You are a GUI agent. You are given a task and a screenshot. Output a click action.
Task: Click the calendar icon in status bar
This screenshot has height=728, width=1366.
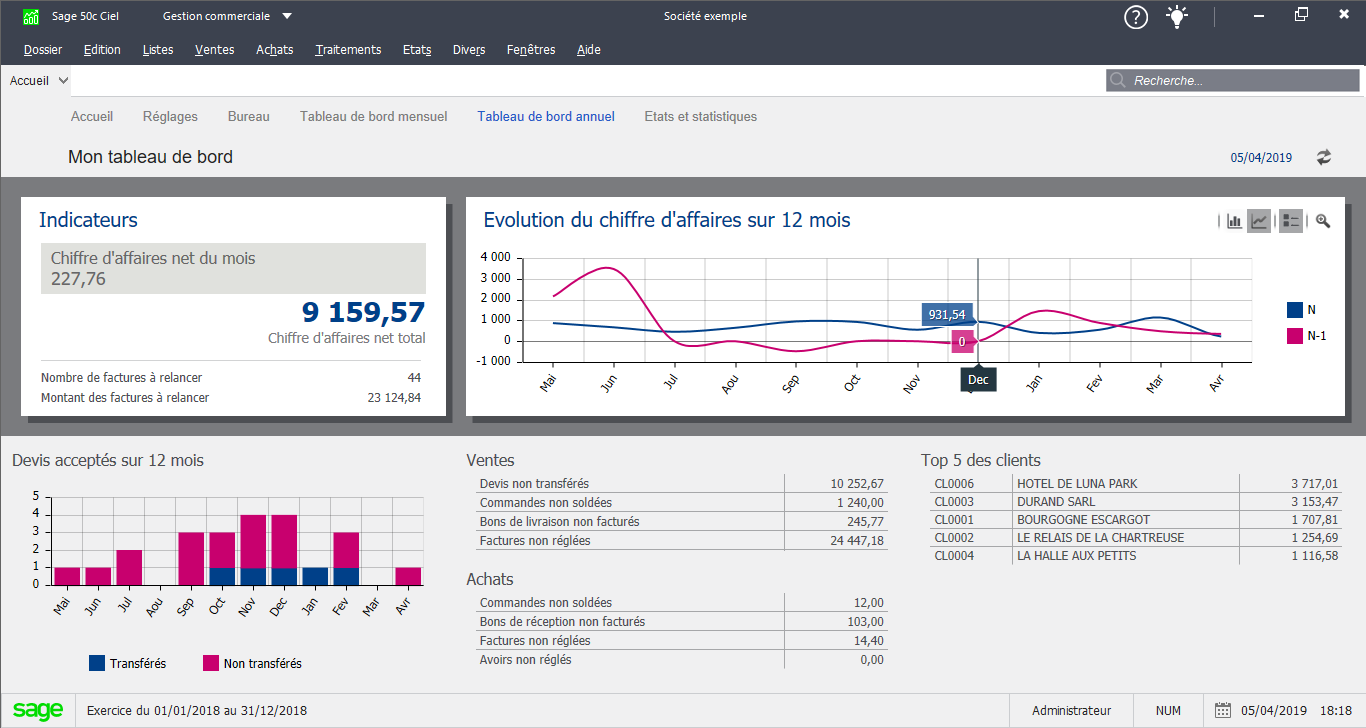[x=1222, y=711]
